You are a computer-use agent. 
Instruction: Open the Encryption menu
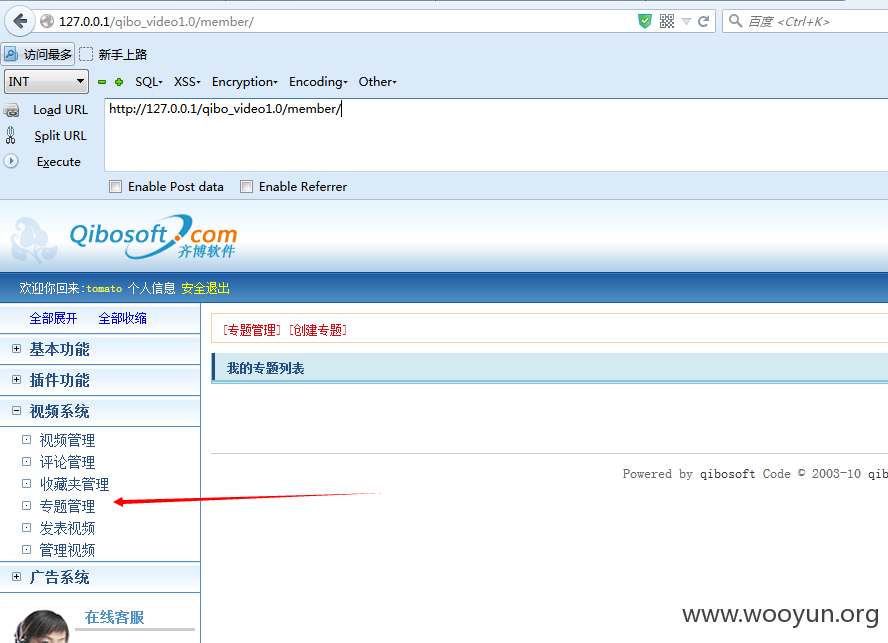pyautogui.click(x=245, y=82)
